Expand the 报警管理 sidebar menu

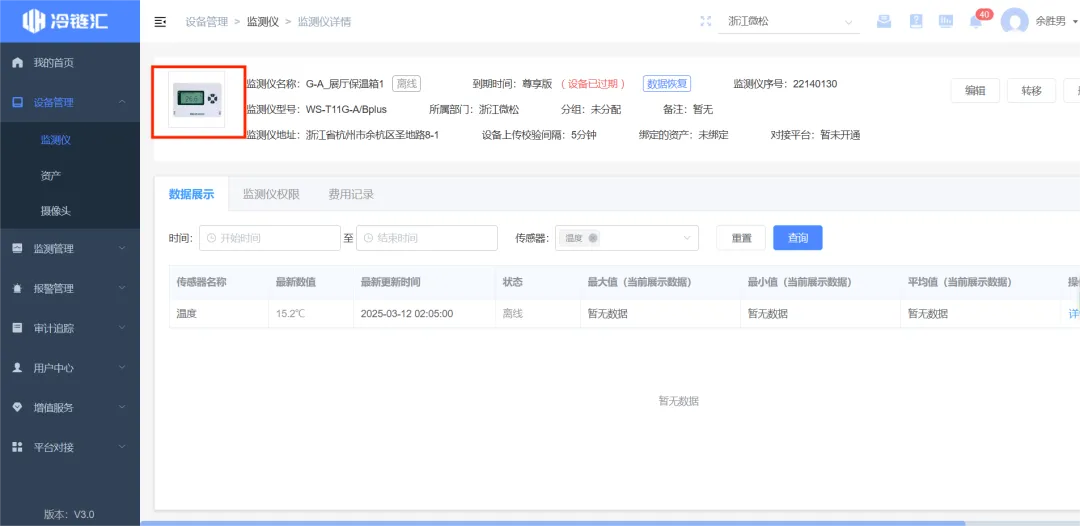pyautogui.click(x=70, y=288)
